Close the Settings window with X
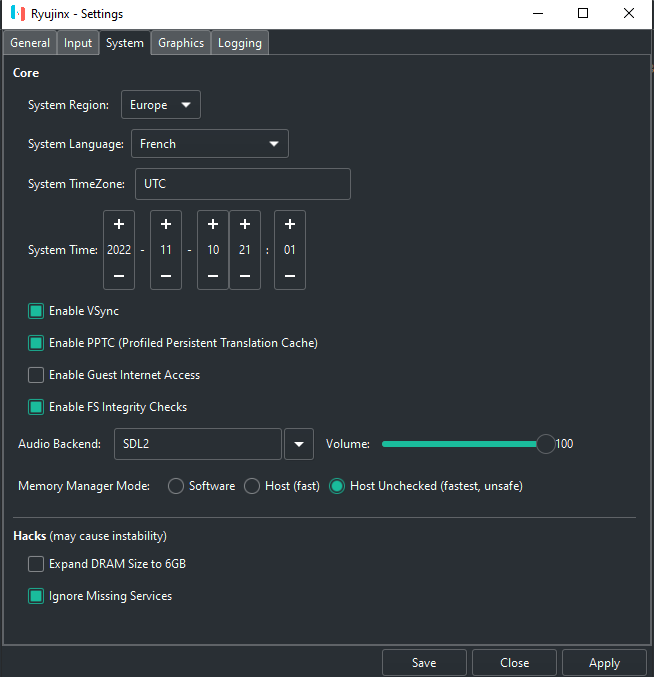This screenshot has height=677, width=654. pos(629,13)
